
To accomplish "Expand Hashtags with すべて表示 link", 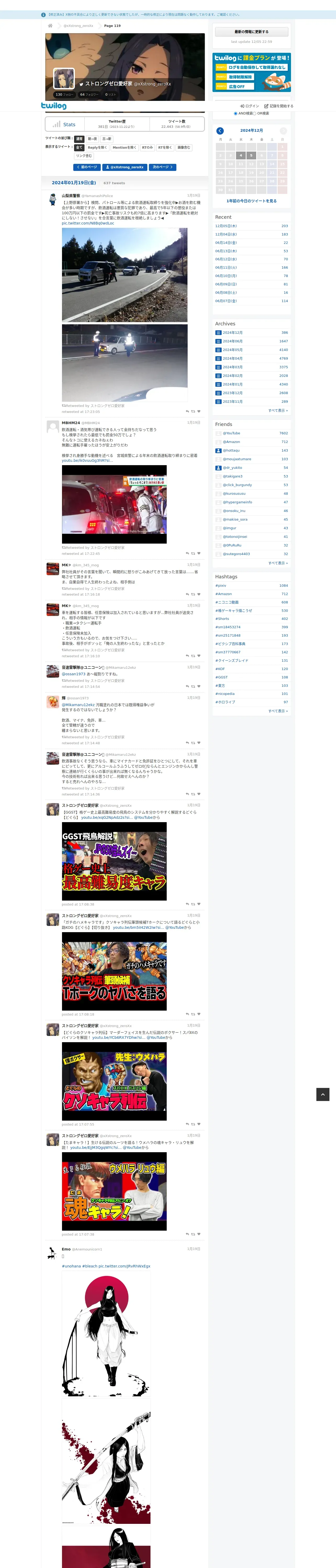I will tap(278, 711).
